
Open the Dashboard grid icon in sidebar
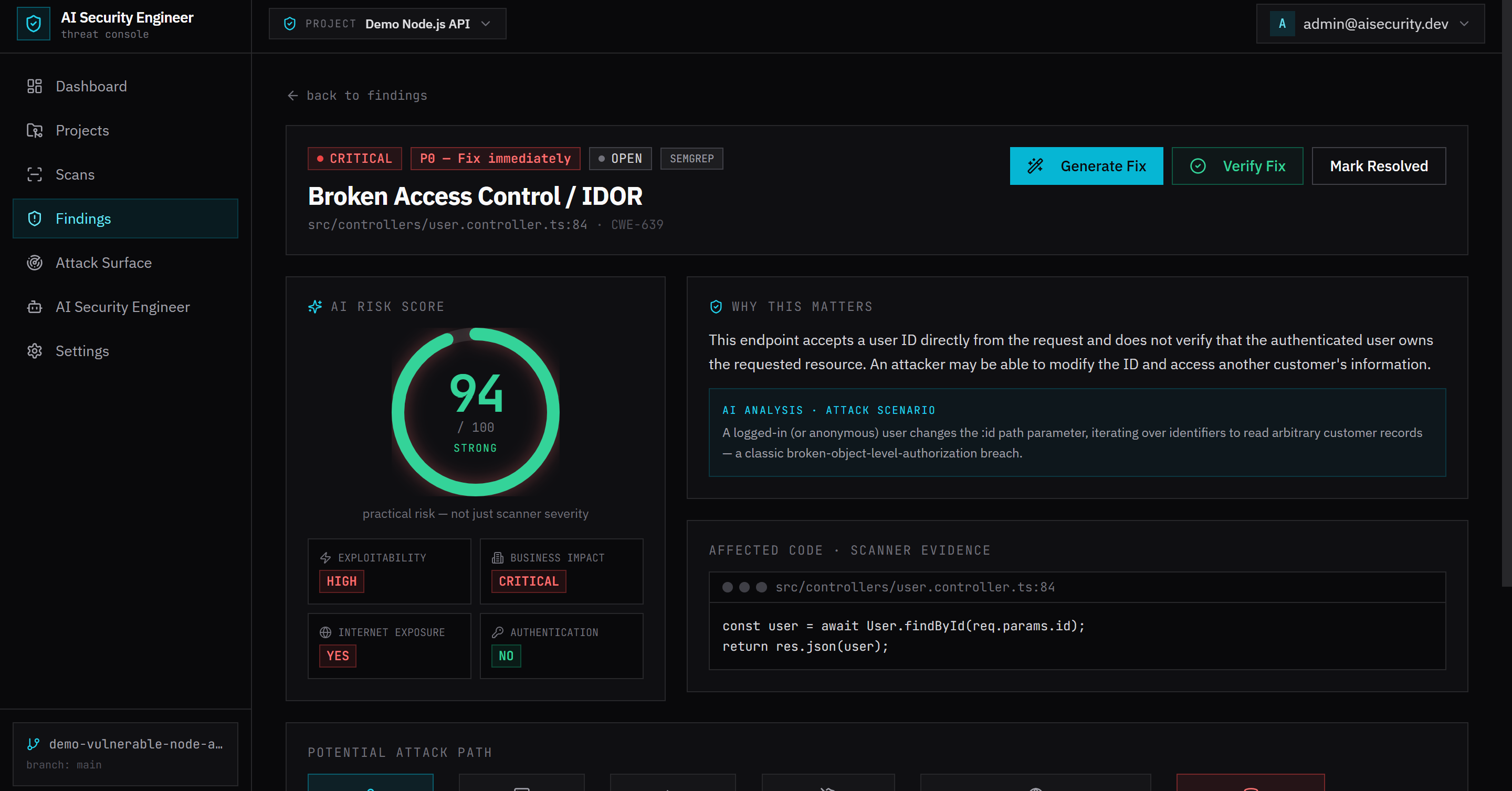[x=35, y=86]
